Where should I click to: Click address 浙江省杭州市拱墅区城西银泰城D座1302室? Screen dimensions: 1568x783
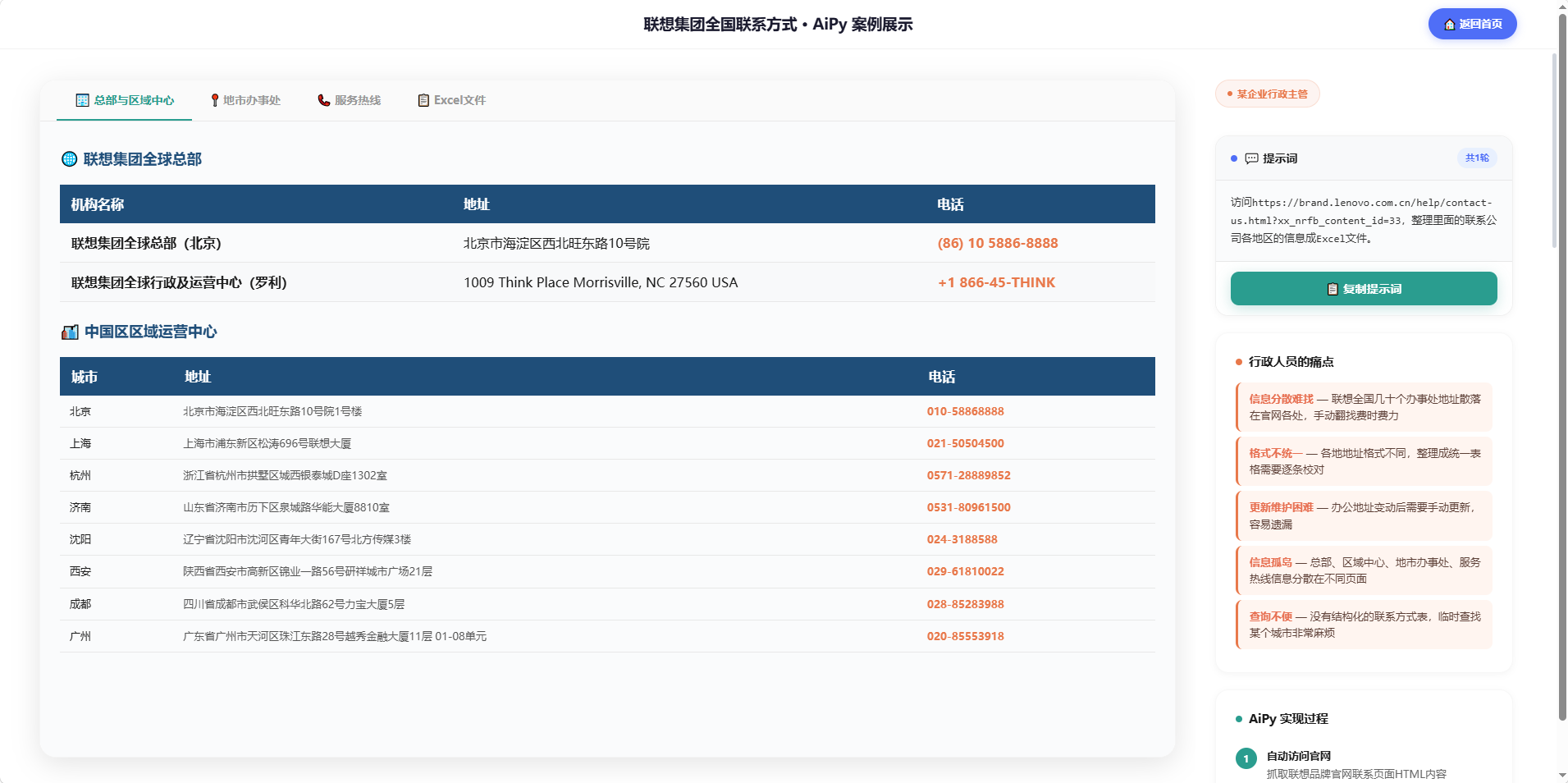[285, 475]
